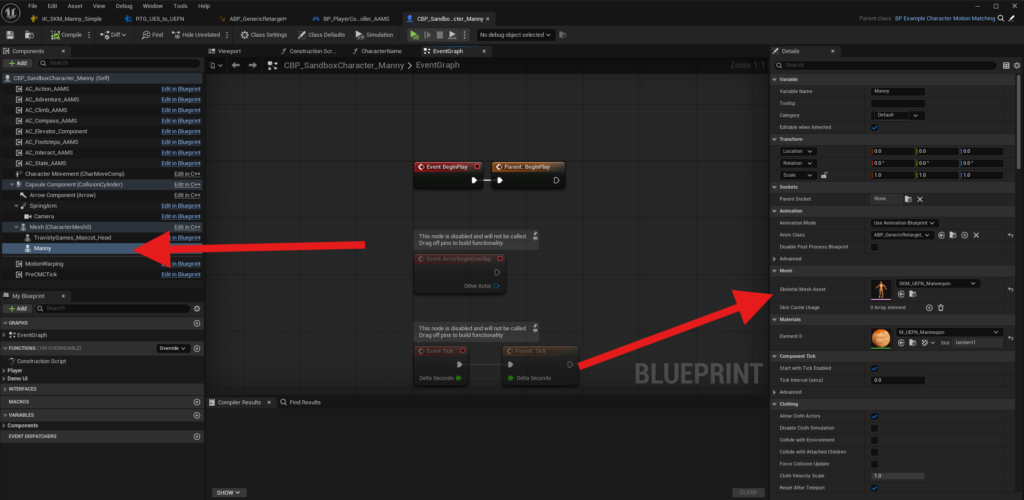Open the Asset menu

(75, 6)
